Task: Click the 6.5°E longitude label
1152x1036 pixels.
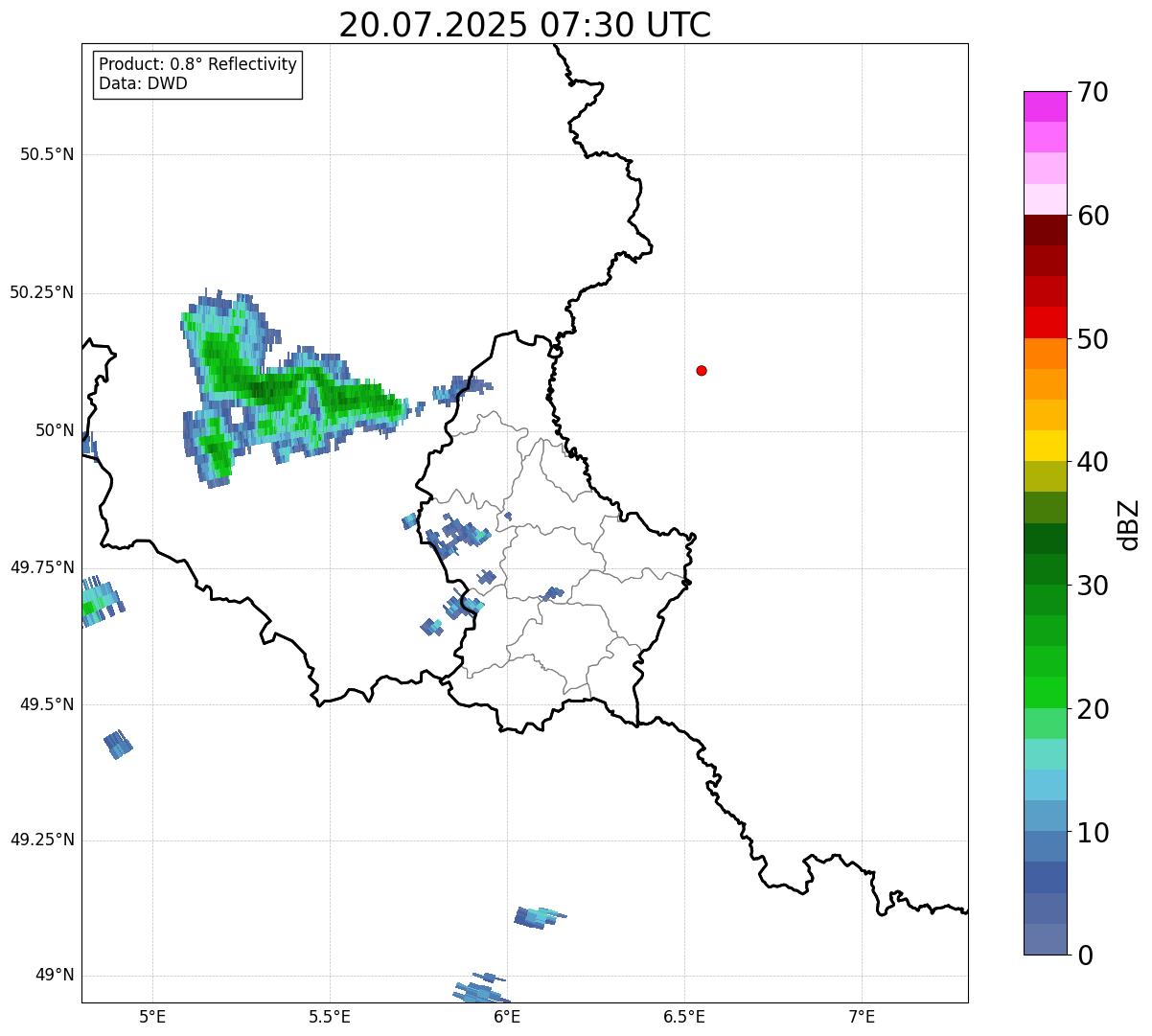Action: point(684,1017)
